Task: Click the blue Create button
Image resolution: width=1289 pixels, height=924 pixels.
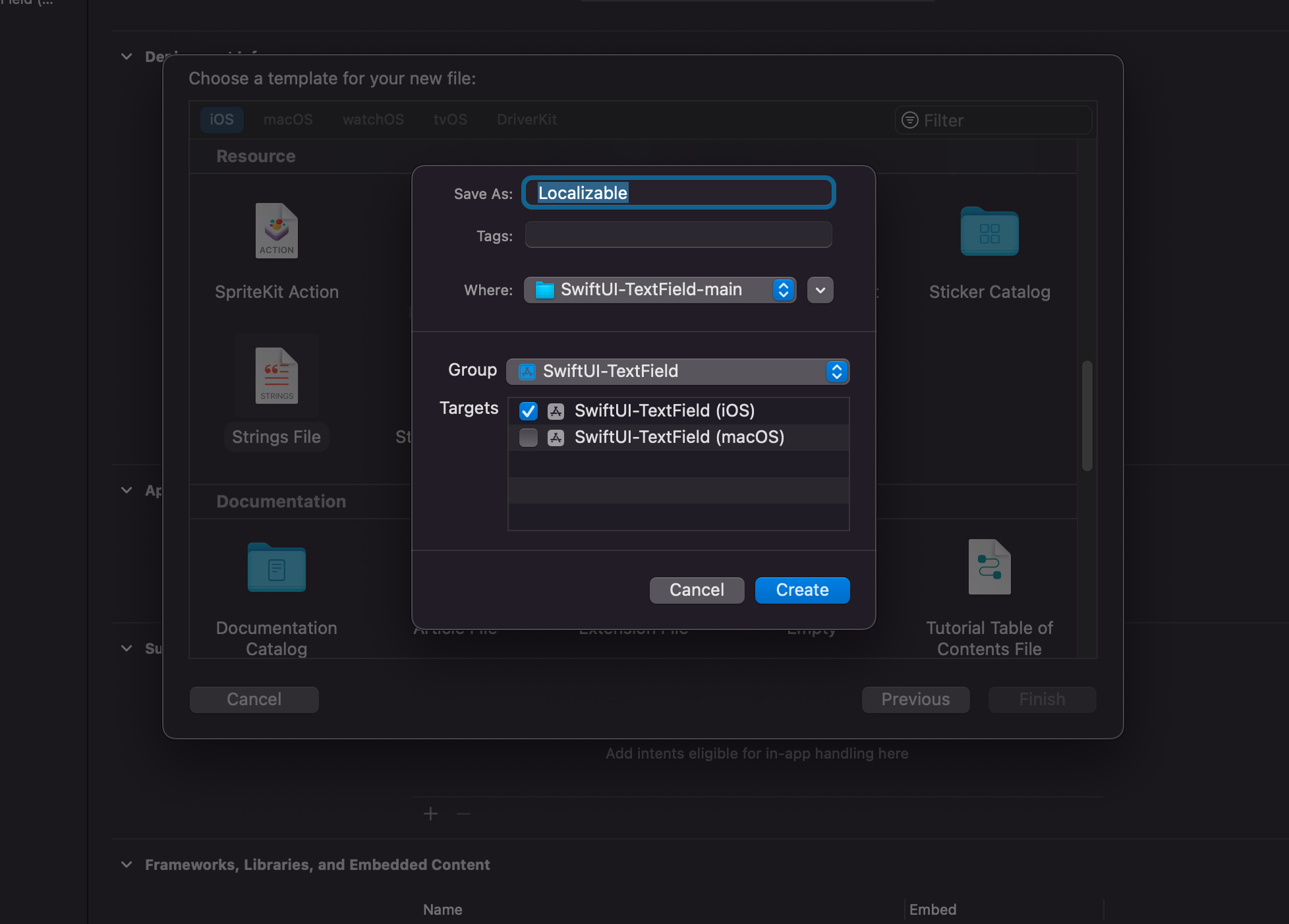Action: click(x=802, y=590)
